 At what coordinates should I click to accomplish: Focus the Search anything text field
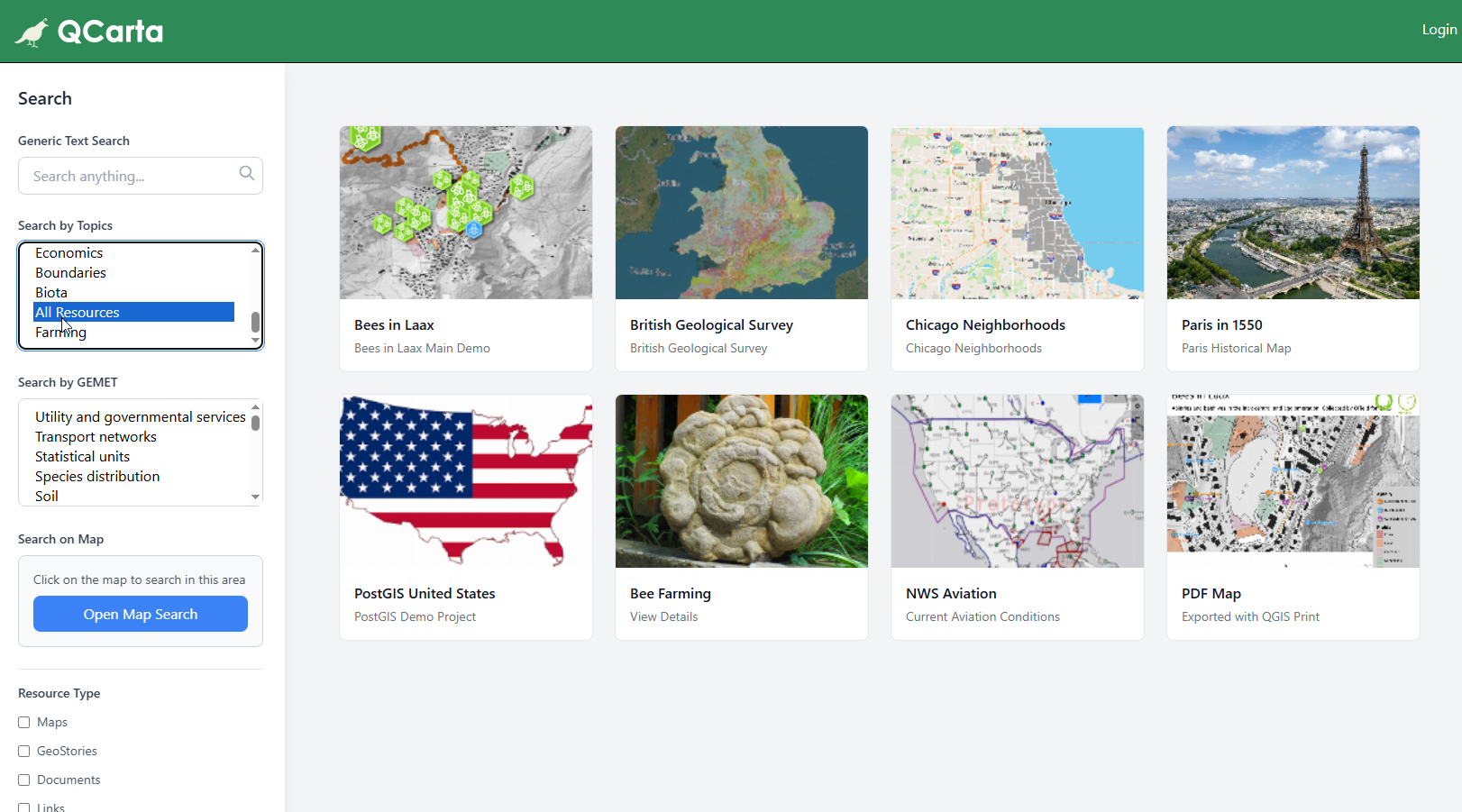coord(131,177)
